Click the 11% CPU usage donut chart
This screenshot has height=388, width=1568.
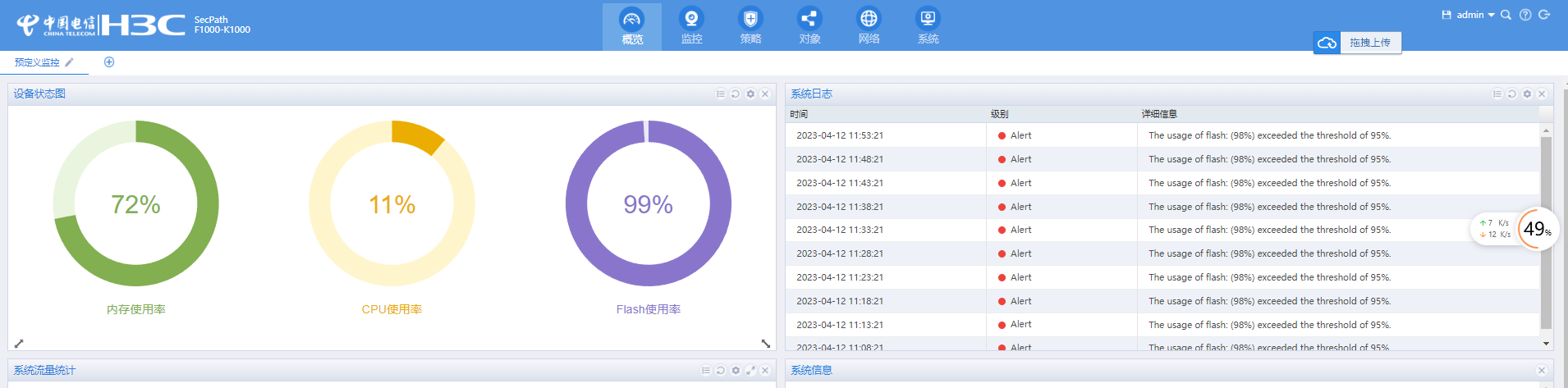pos(392,203)
